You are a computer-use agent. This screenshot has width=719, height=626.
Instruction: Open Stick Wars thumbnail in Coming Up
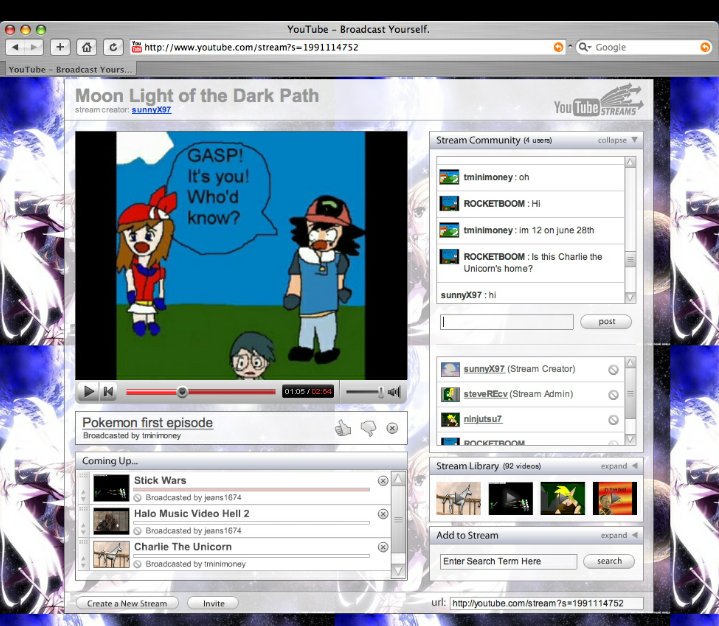(111, 488)
